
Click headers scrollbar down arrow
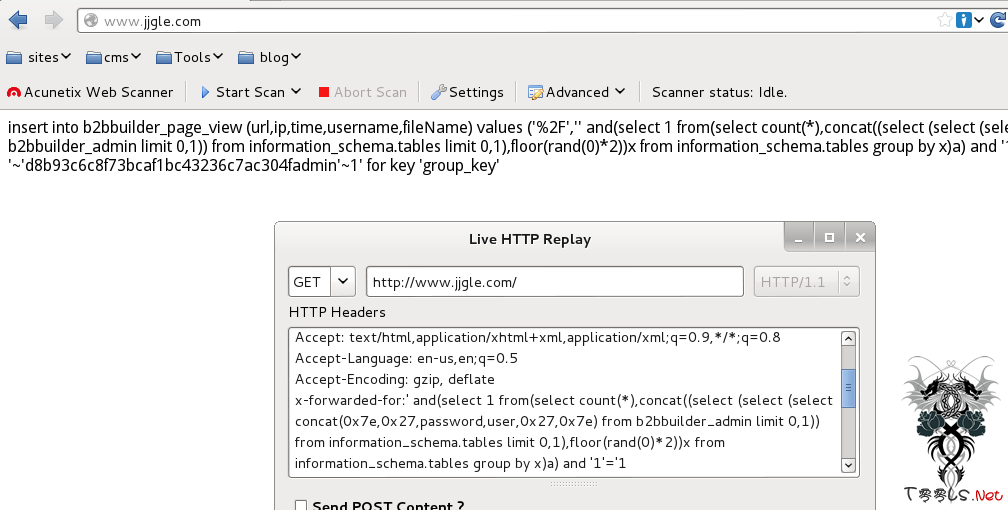coord(848,465)
